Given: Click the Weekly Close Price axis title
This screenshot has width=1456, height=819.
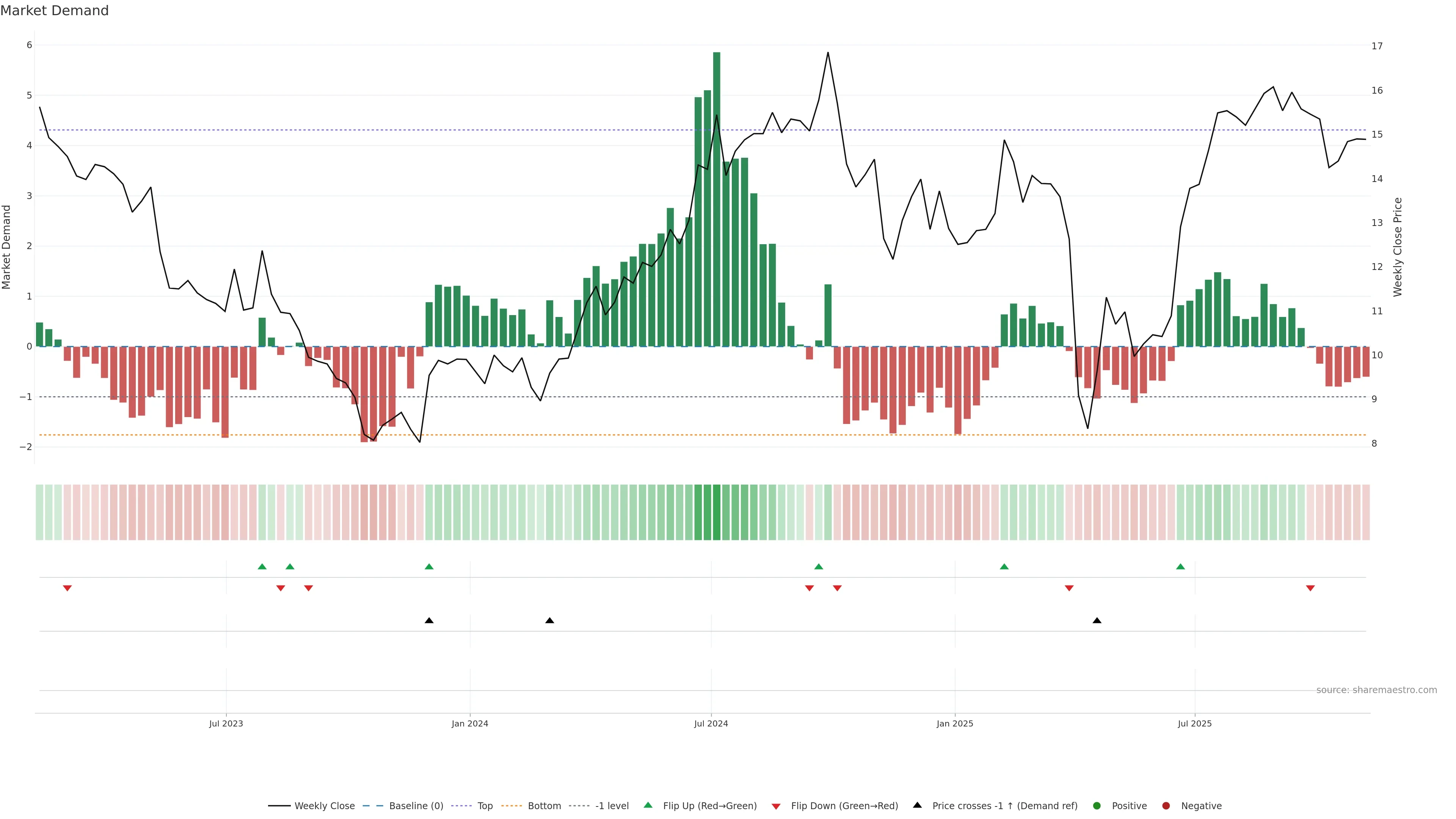Looking at the screenshot, I should click(x=1398, y=246).
